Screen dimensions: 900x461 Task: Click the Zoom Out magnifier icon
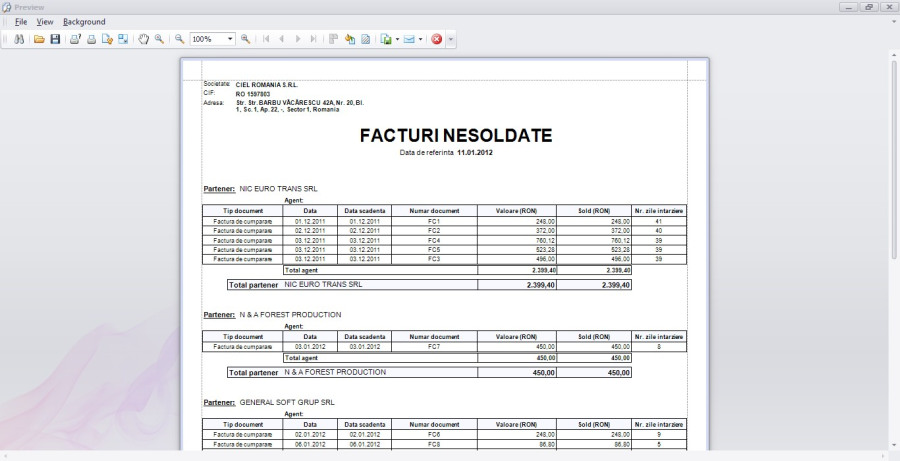click(x=180, y=39)
